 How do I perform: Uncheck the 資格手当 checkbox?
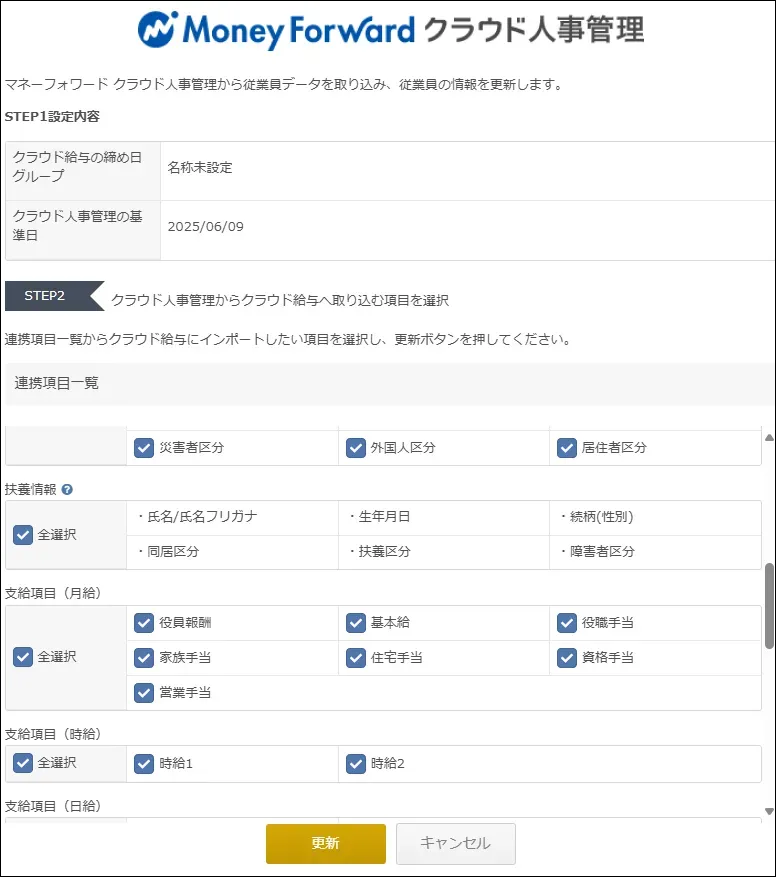(567, 658)
